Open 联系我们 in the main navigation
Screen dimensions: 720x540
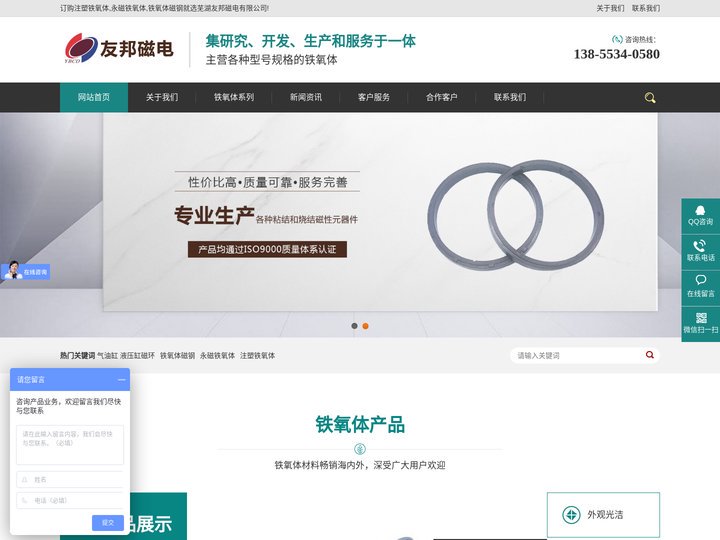(510, 97)
